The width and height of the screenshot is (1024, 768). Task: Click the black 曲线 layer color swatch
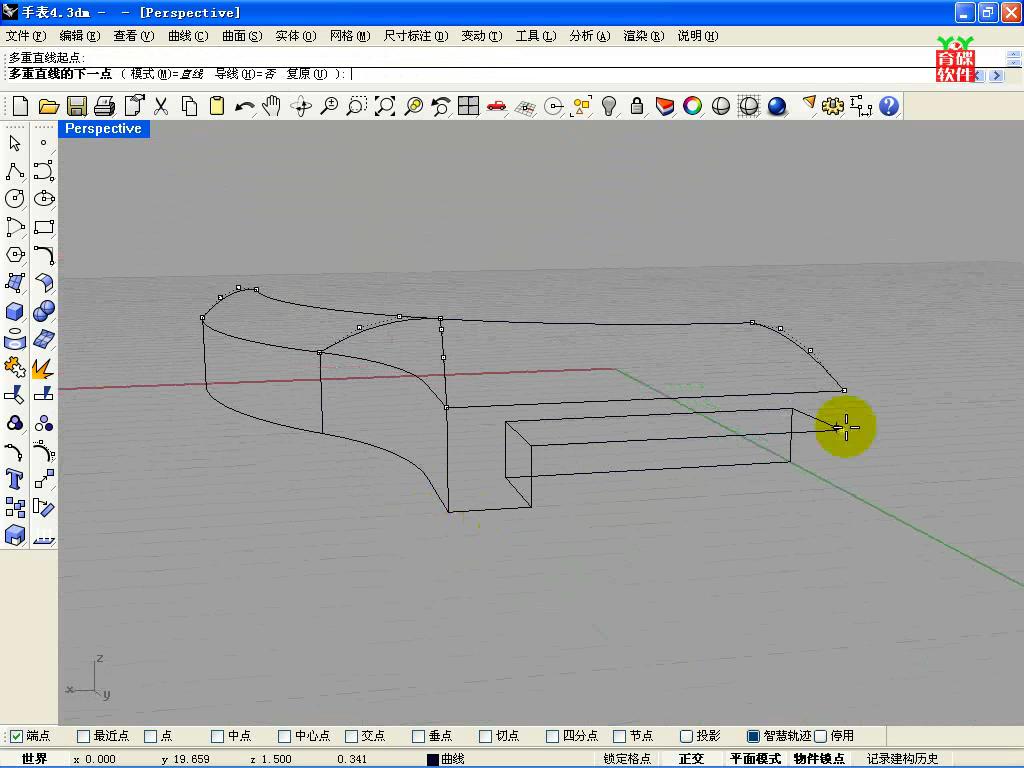pyautogui.click(x=432, y=760)
